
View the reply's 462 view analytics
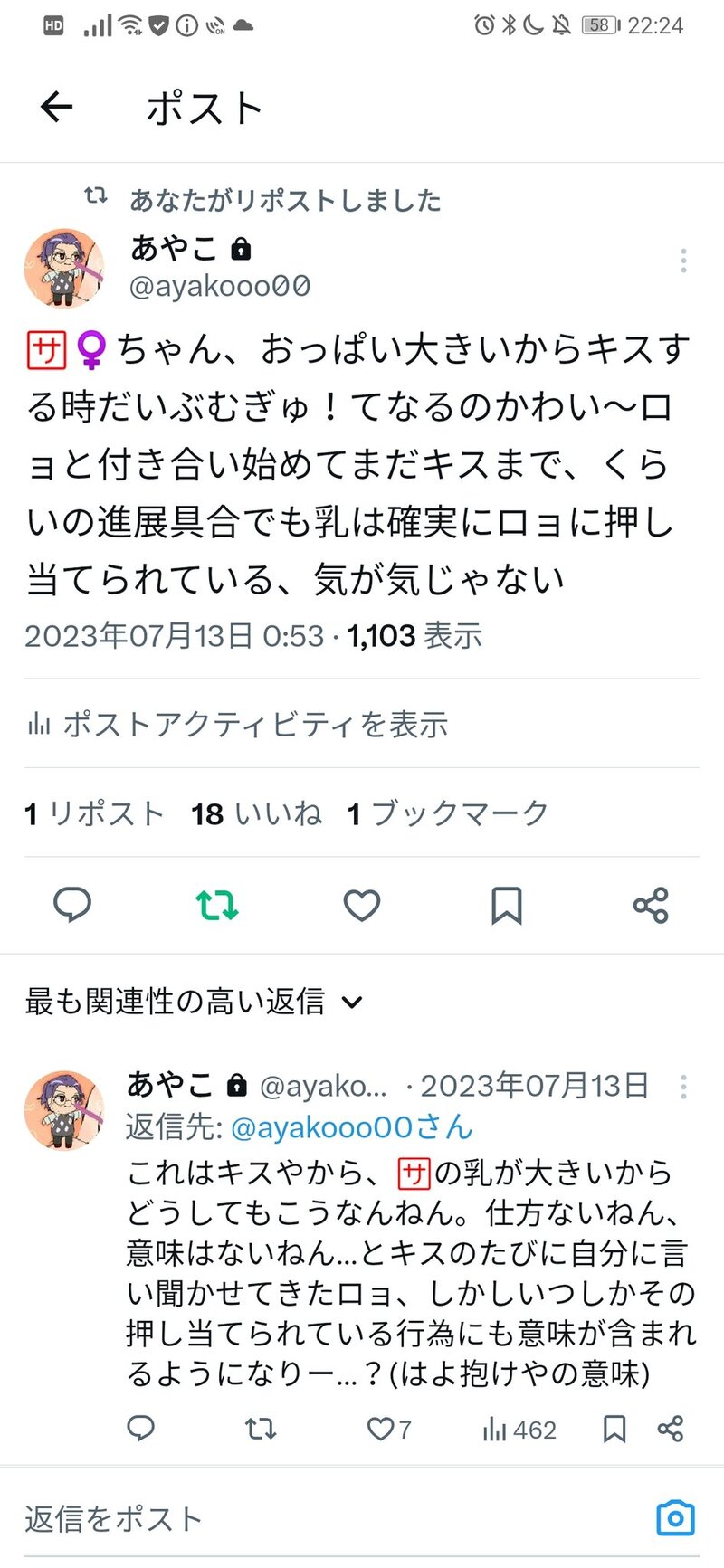click(519, 1429)
